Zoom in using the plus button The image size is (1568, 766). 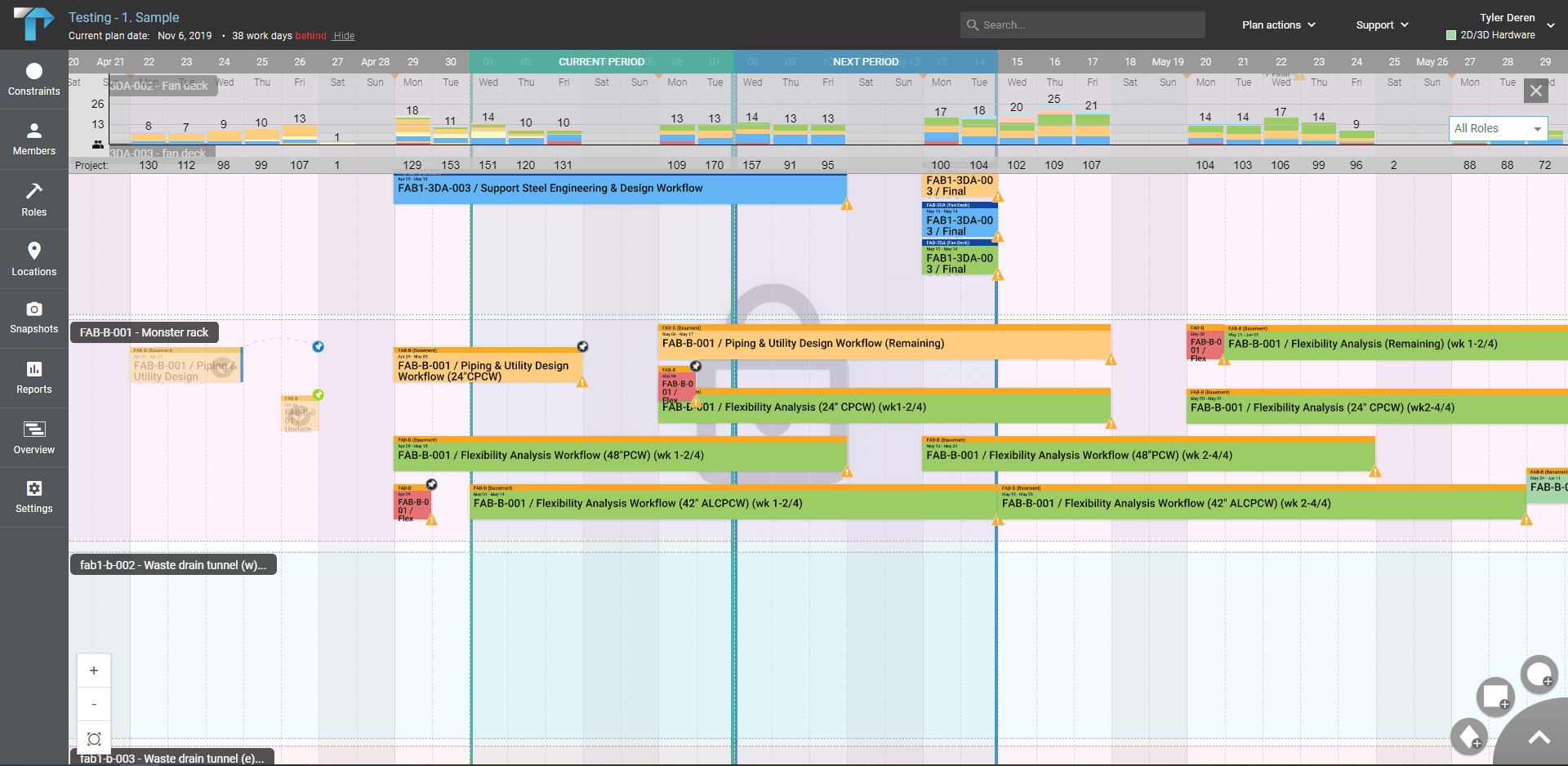94,670
